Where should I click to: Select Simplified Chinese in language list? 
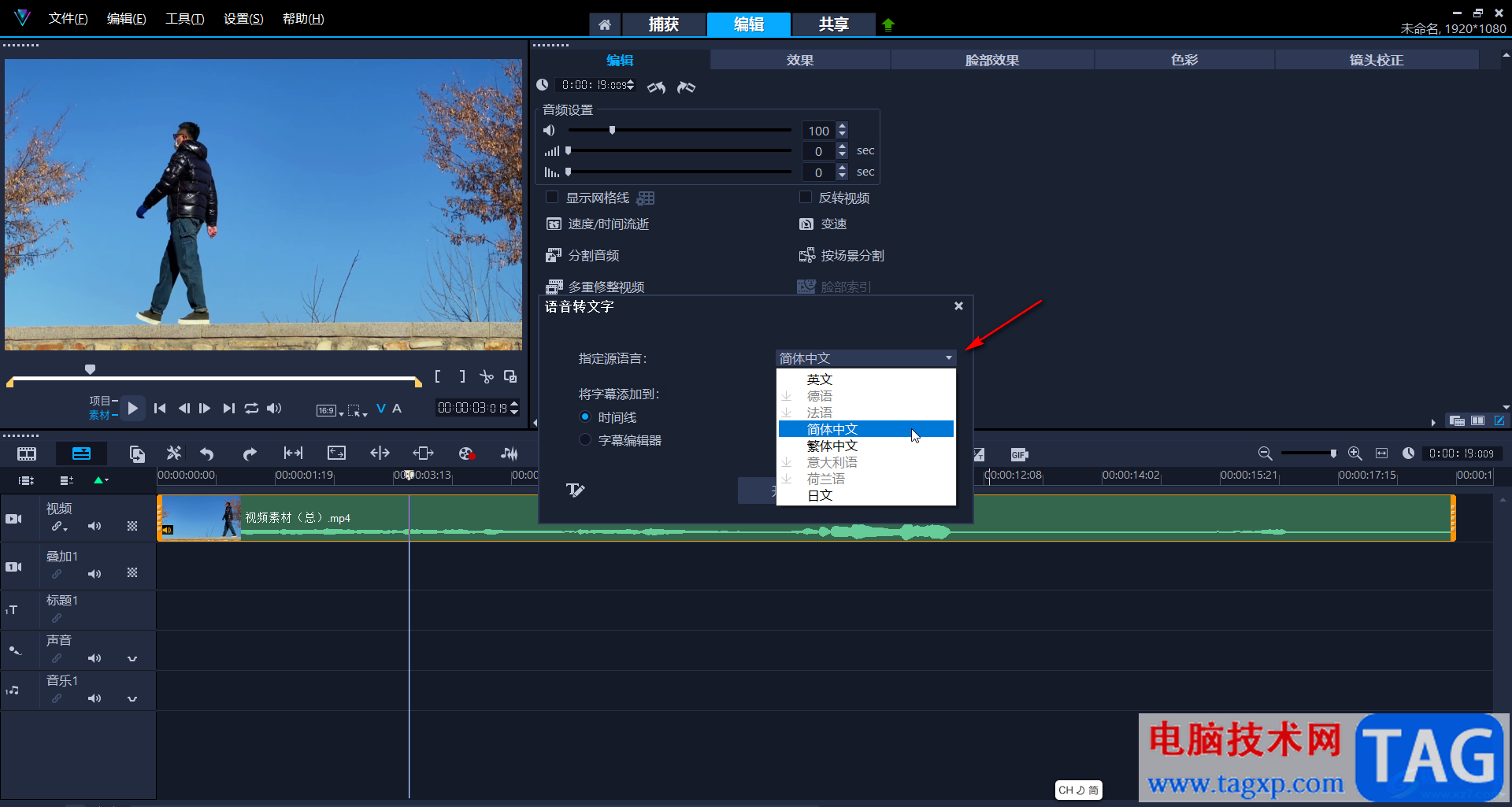click(866, 429)
